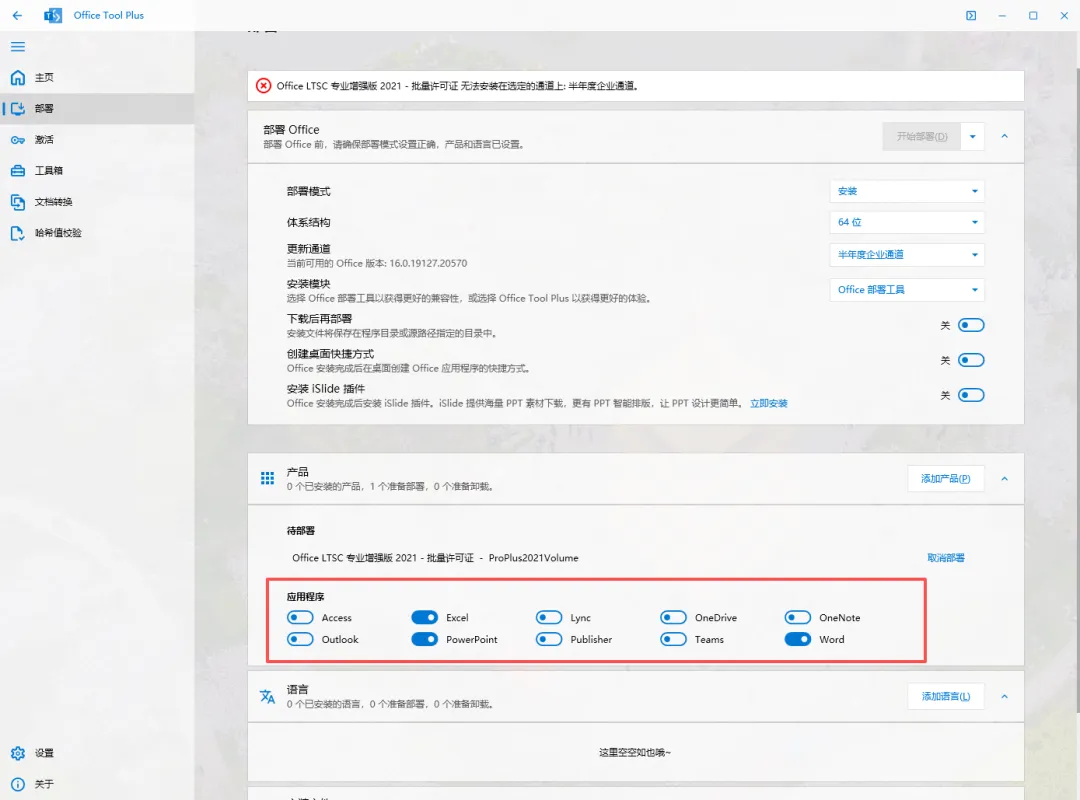Click the hash check file icon

(18, 233)
